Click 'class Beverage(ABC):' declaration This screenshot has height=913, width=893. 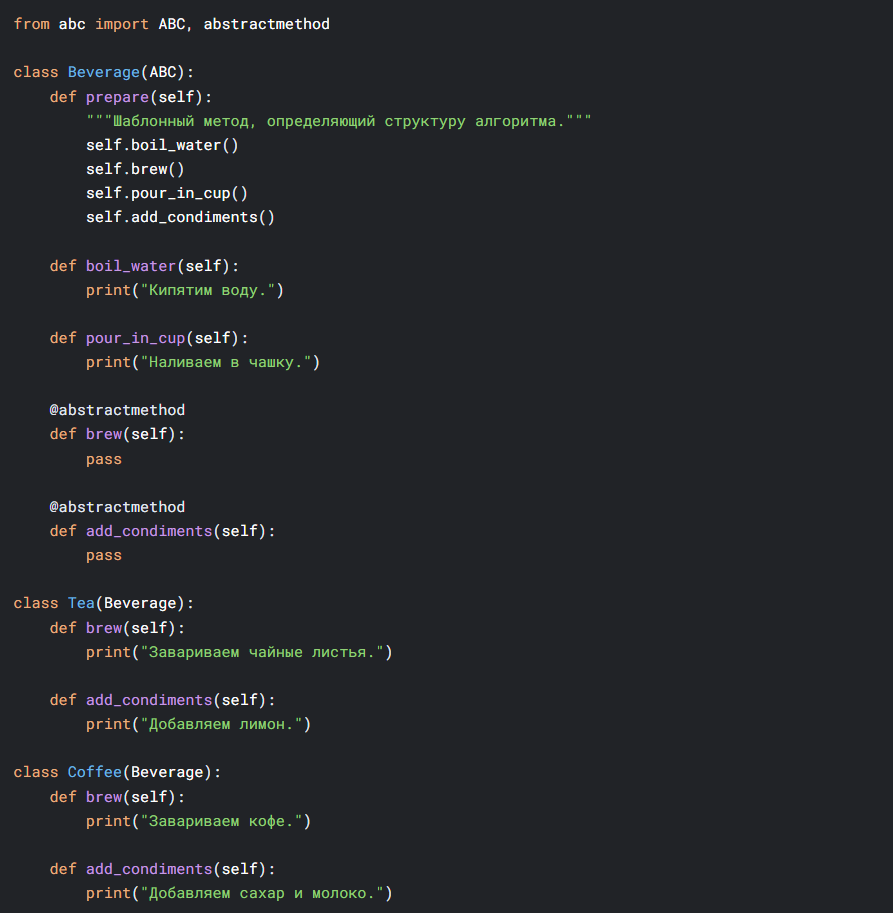(x=104, y=73)
